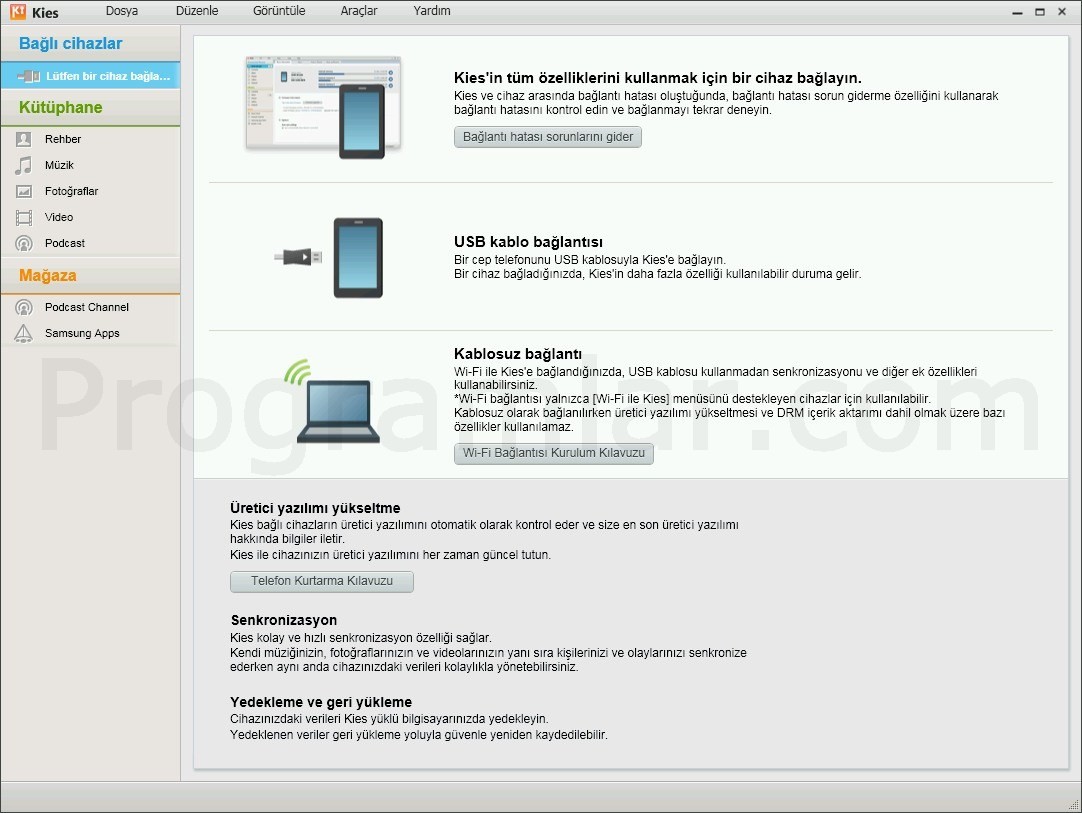Open the Müzik library icon
Viewport: 1082px width, 813px height.
(x=23, y=164)
